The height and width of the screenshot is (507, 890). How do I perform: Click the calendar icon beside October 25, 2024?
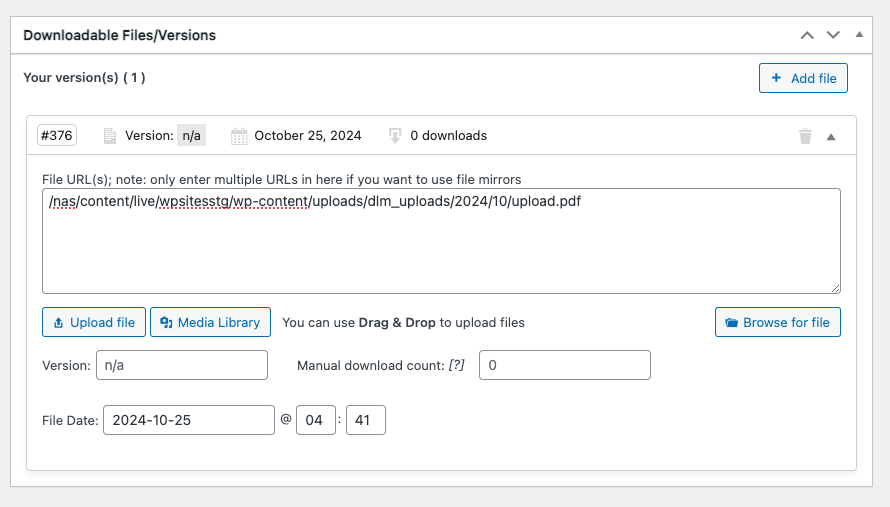pos(239,136)
